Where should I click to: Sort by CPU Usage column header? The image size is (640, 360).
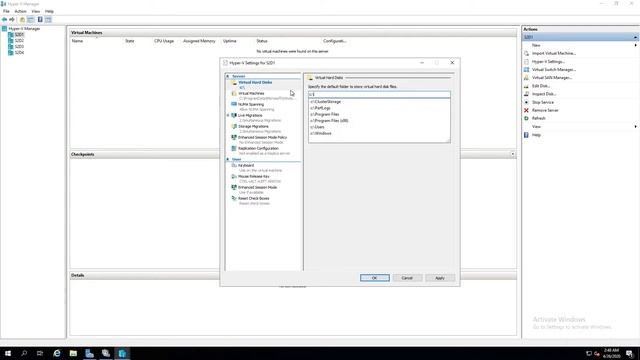pyautogui.click(x=164, y=41)
